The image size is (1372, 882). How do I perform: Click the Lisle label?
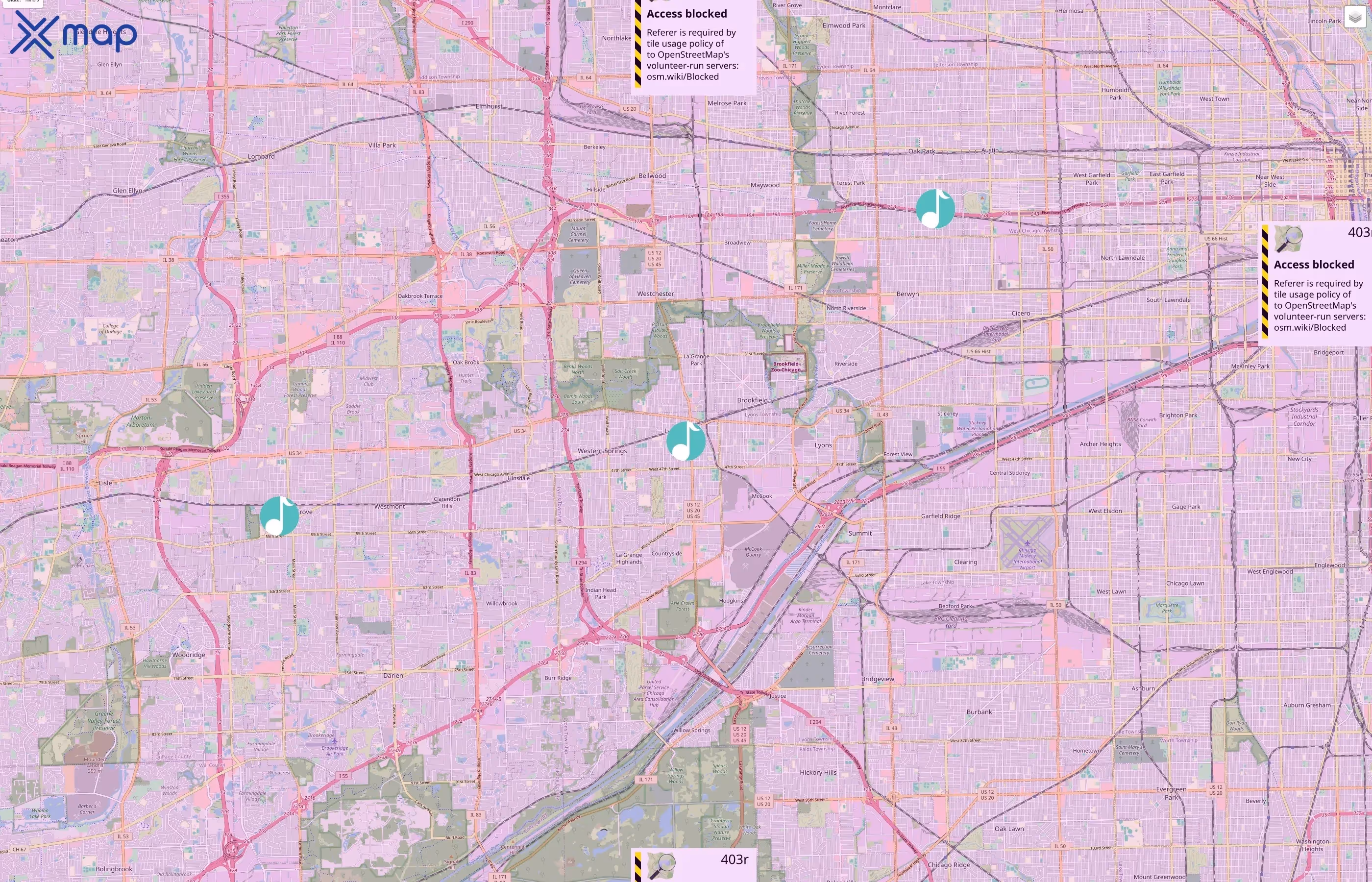[105, 483]
